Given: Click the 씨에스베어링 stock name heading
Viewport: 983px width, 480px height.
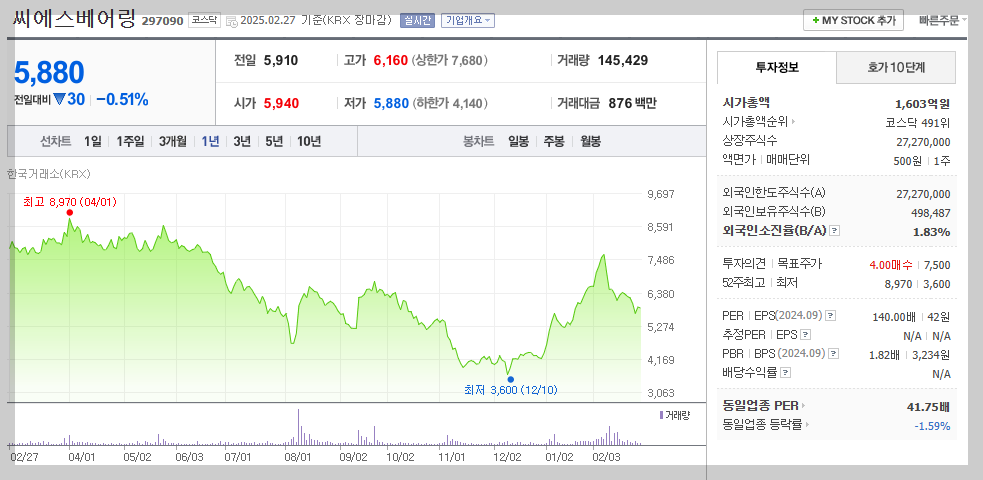Looking at the screenshot, I should 75,18.
